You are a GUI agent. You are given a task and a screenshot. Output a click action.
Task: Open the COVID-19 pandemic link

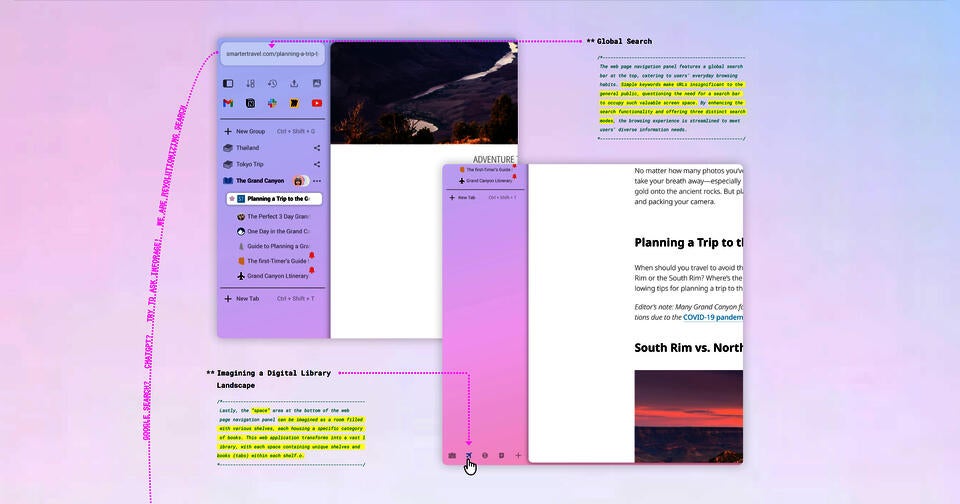click(x=713, y=317)
